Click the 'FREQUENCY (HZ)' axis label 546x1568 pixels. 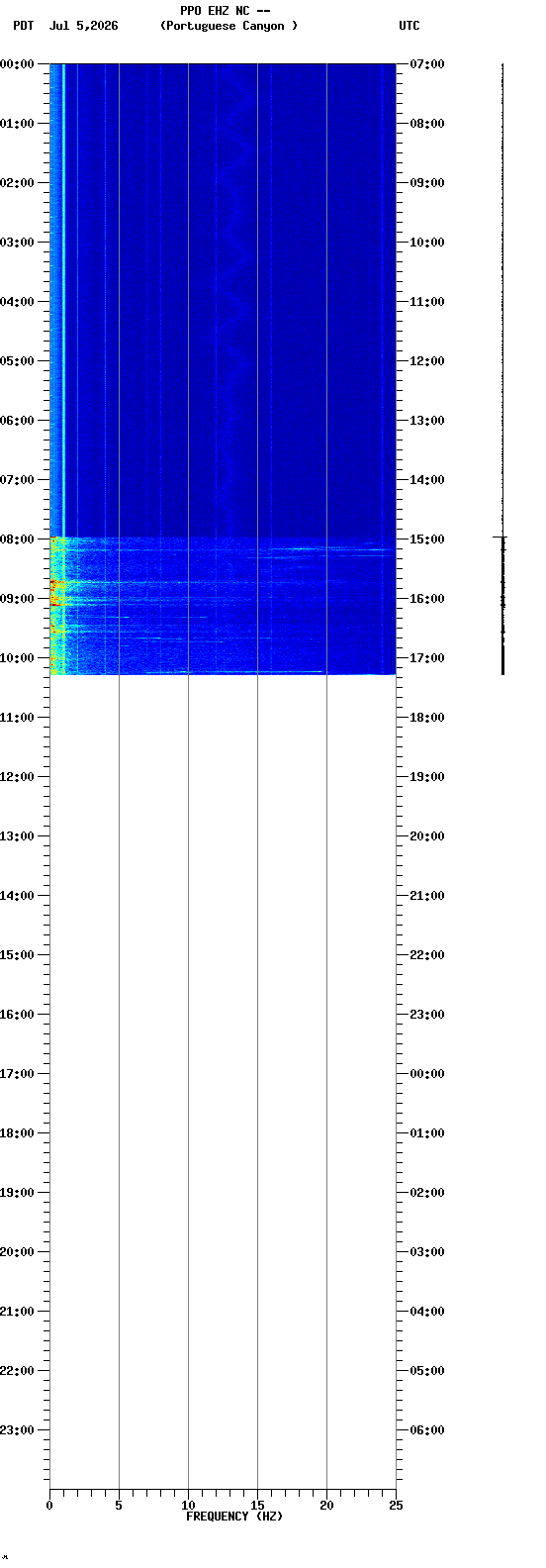(234, 1517)
